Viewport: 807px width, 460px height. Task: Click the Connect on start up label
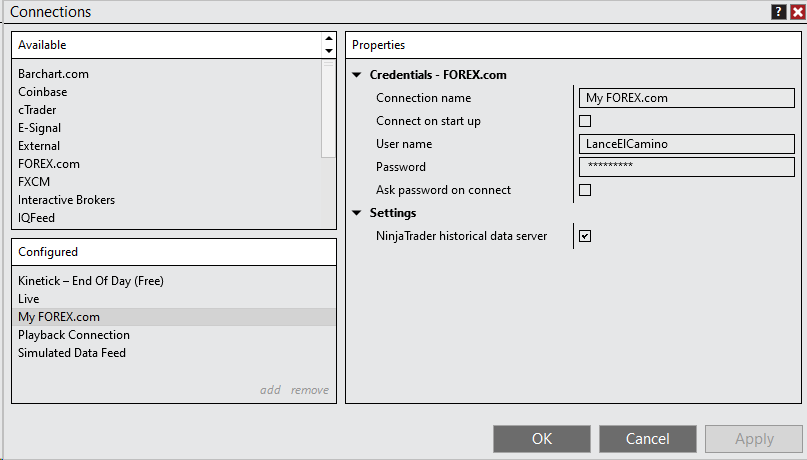tap(428, 121)
